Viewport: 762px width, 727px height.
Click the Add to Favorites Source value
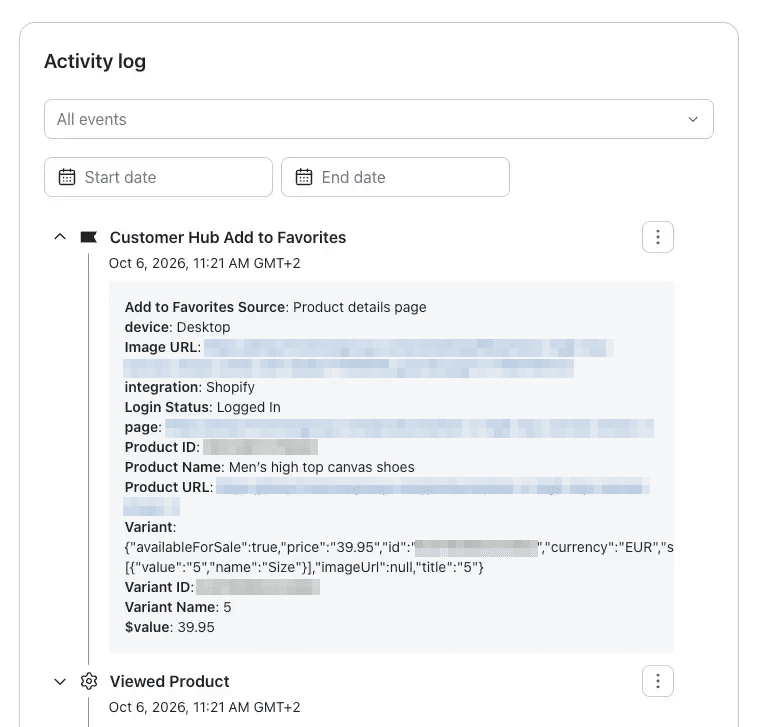tap(360, 307)
